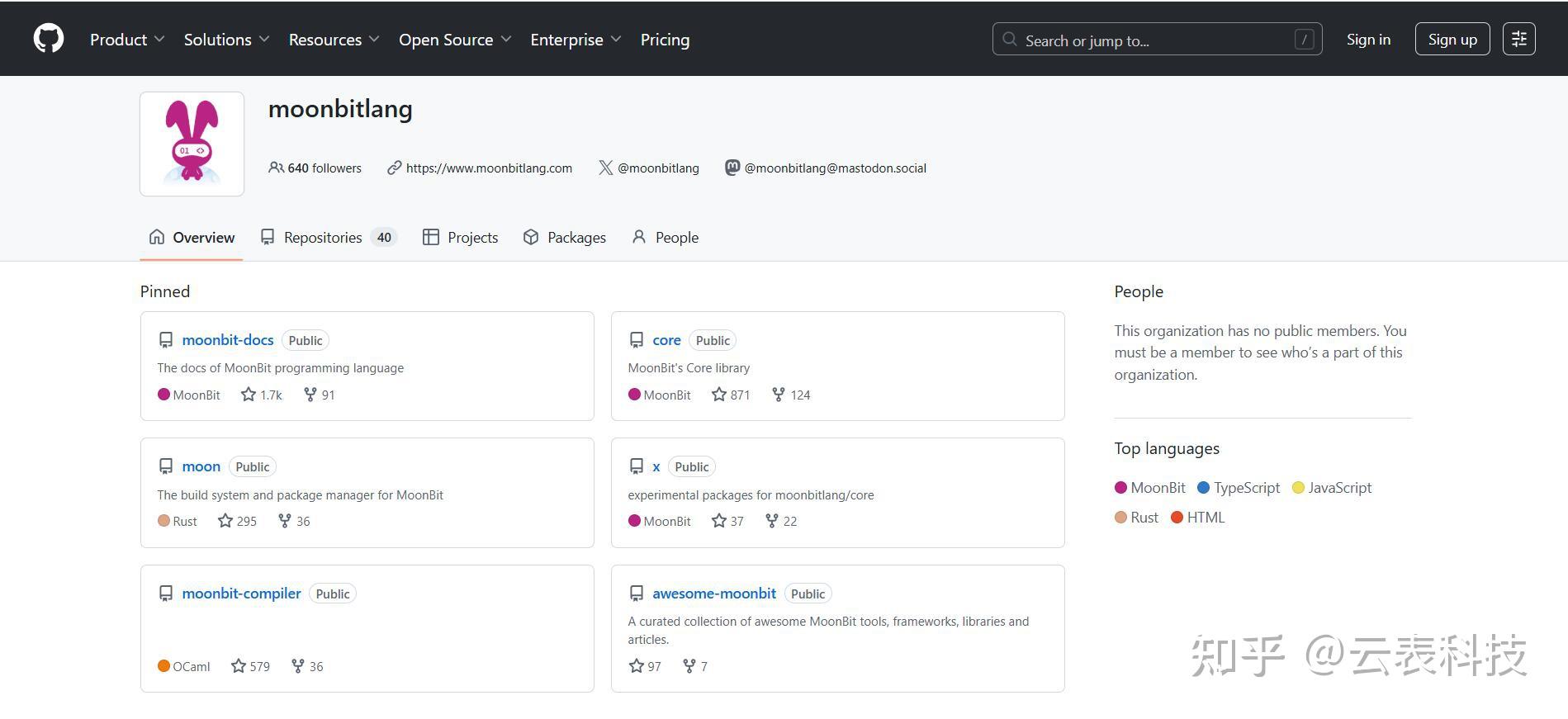Open the awesome-moonbit repository
Viewport: 1568px width, 719px height.
(x=714, y=594)
